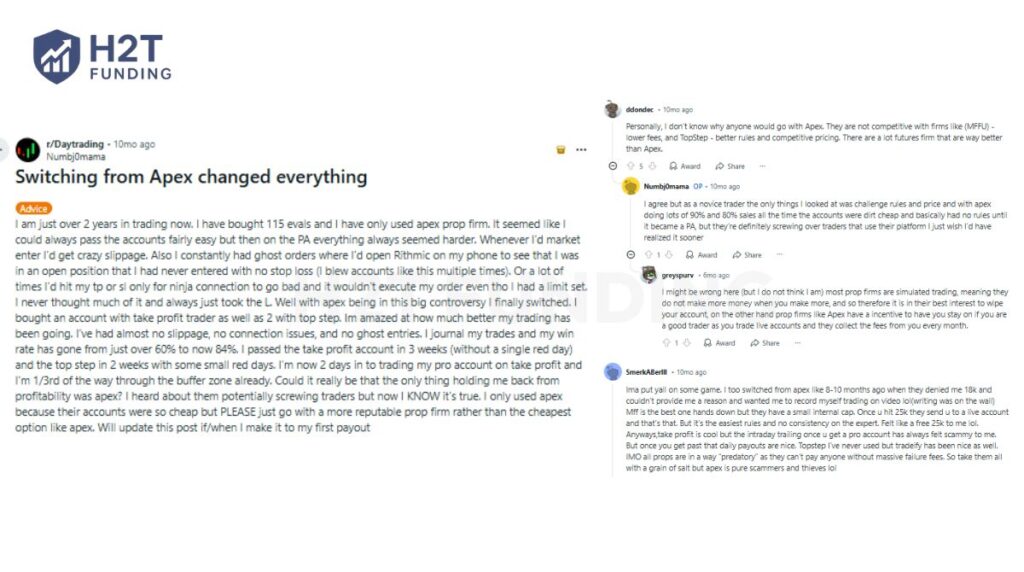Click the r/Daytrading subreddit avatar icon

coord(28,150)
